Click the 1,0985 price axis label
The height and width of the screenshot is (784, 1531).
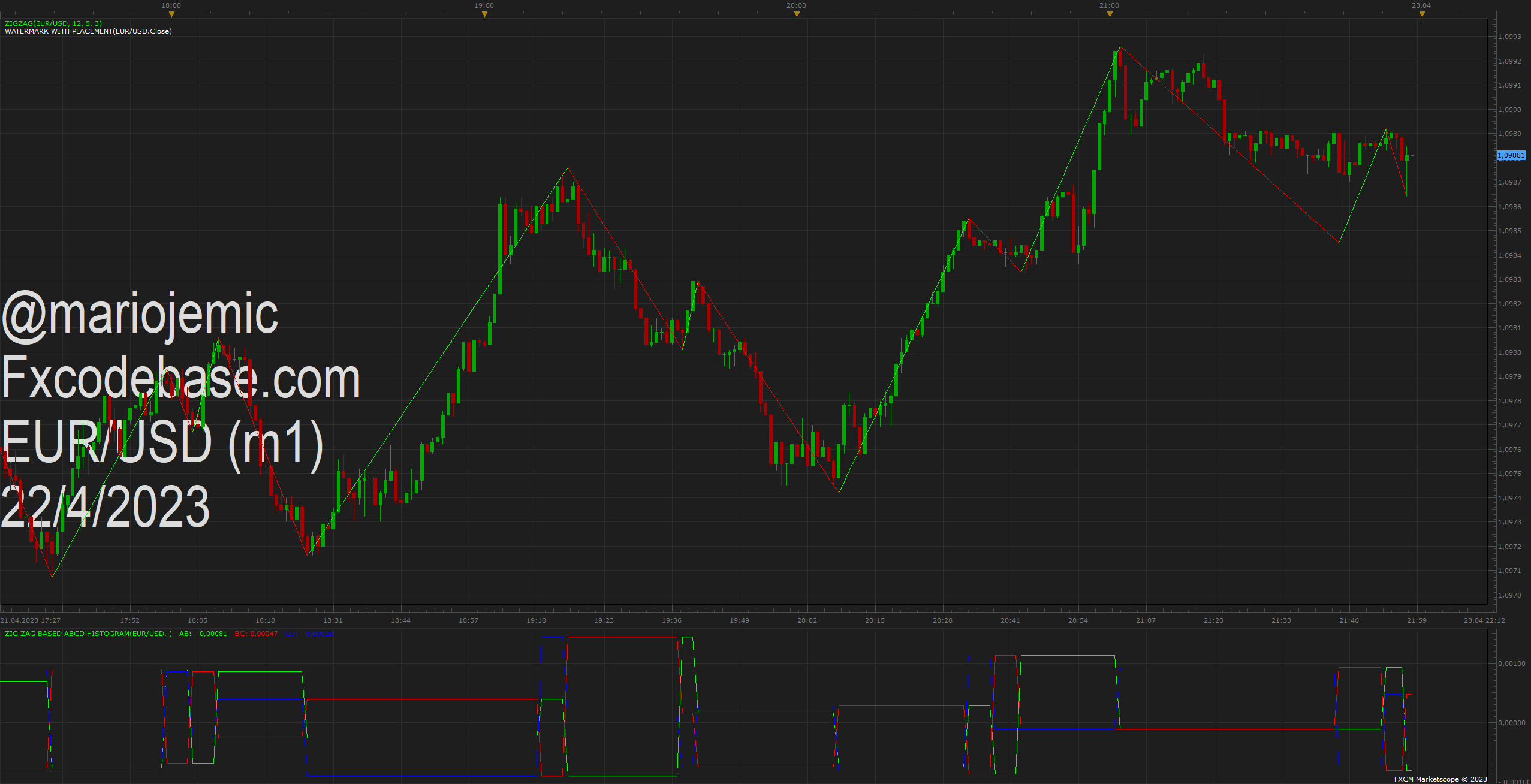pos(1509,231)
